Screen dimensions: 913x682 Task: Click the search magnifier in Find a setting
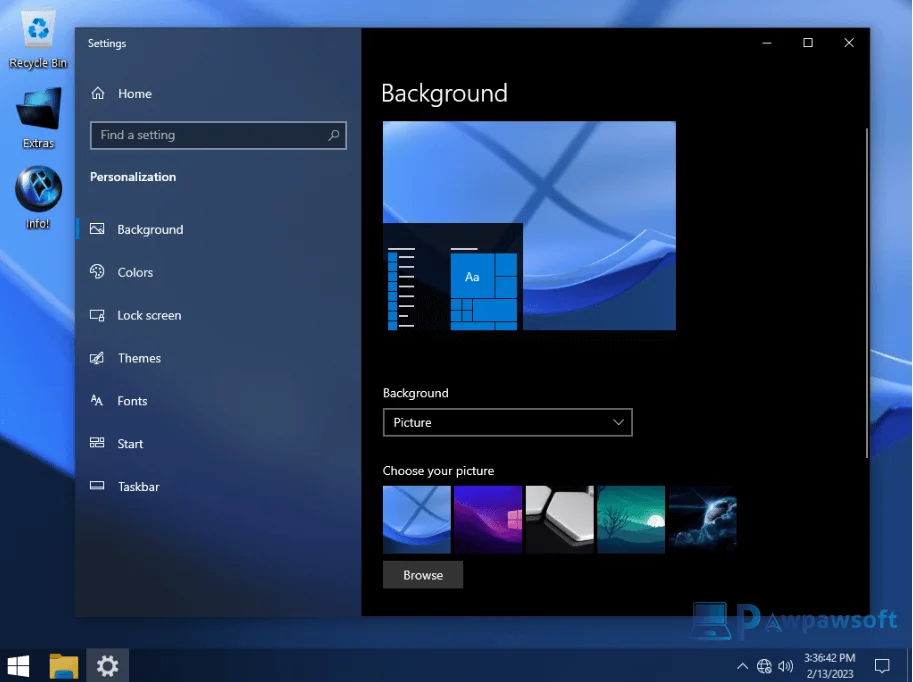coord(334,135)
